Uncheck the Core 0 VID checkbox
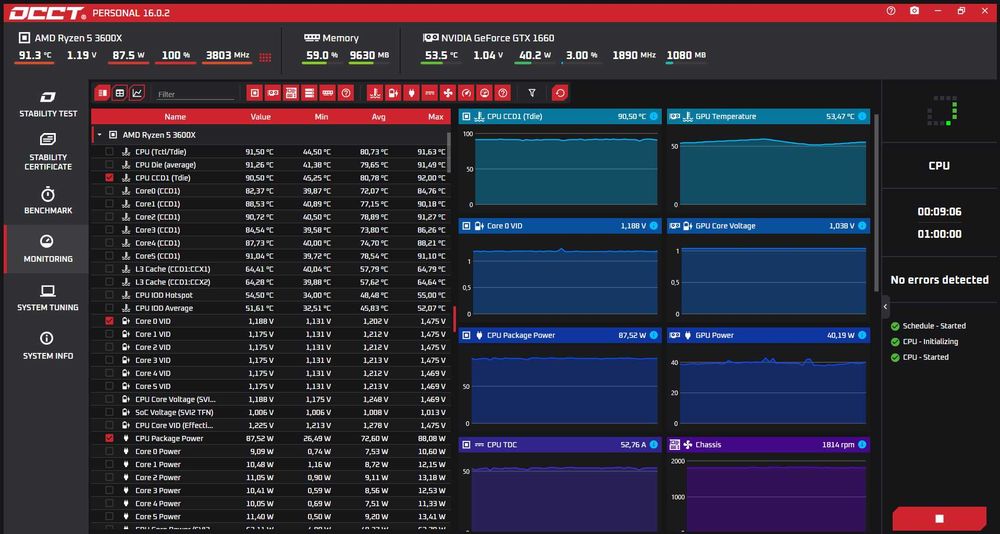The height and width of the screenshot is (534, 1000). [x=109, y=321]
